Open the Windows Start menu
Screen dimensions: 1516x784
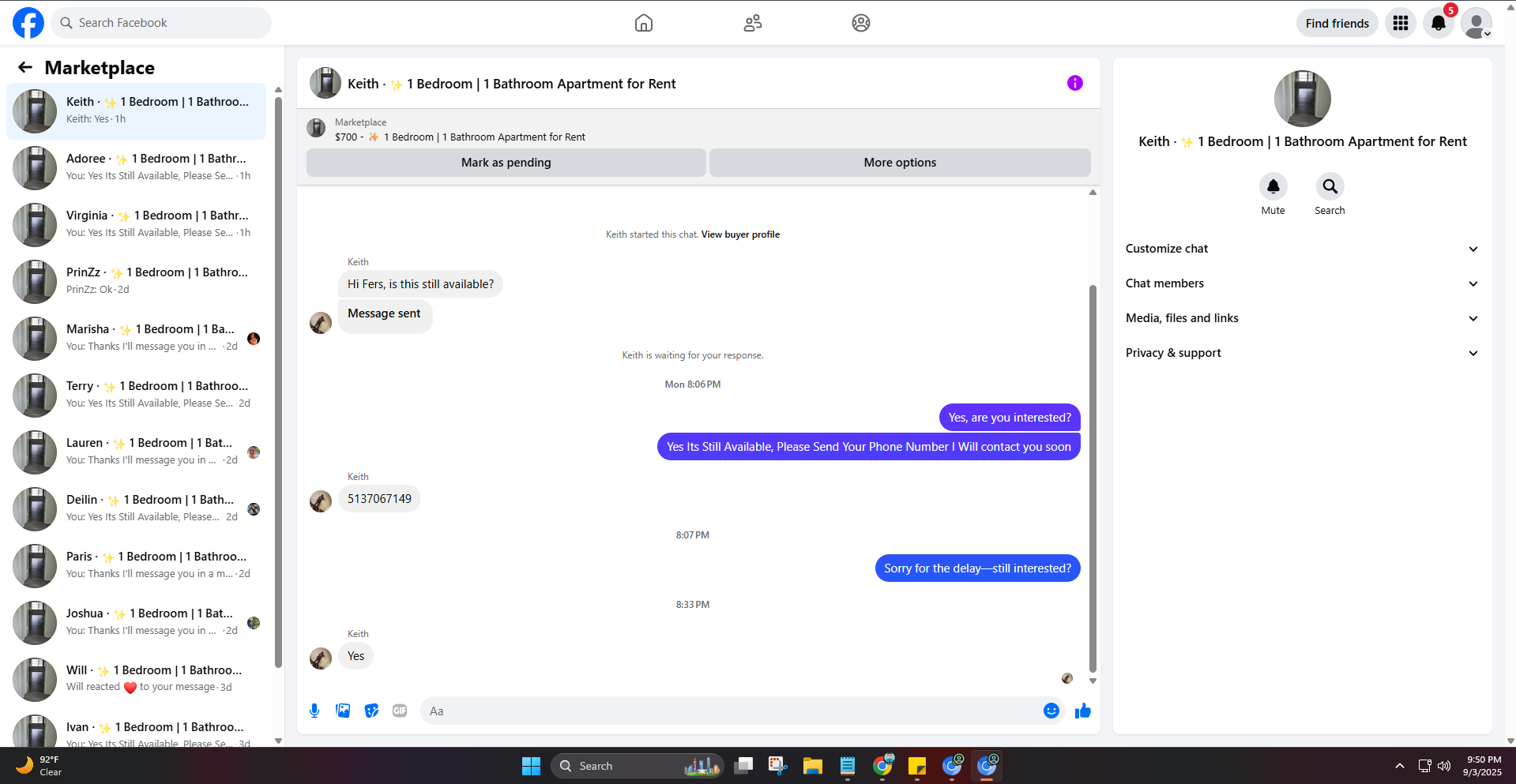click(531, 766)
